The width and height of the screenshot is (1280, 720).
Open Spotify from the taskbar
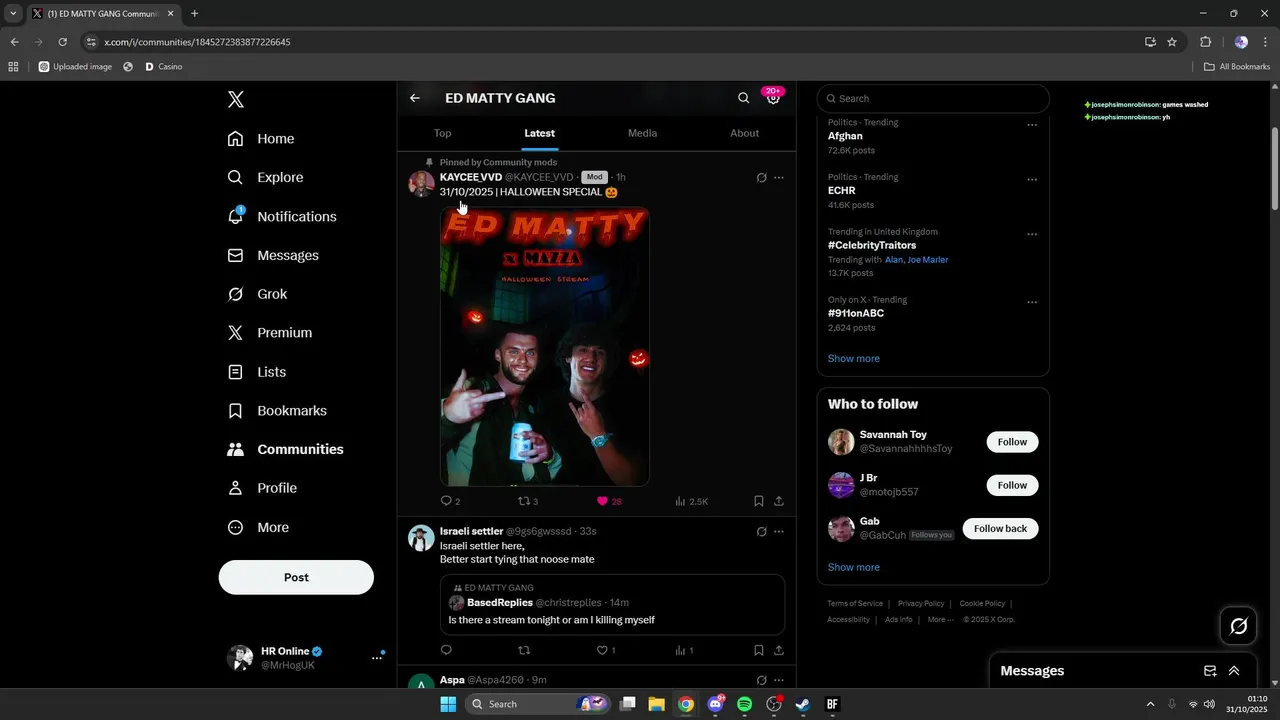[744, 704]
